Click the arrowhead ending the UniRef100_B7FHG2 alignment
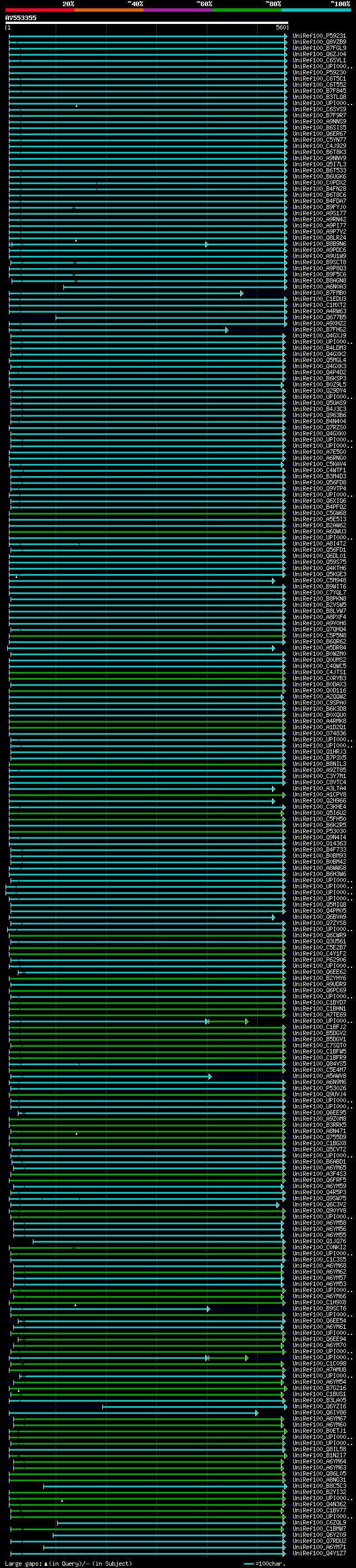The image size is (356, 1568). (226, 330)
